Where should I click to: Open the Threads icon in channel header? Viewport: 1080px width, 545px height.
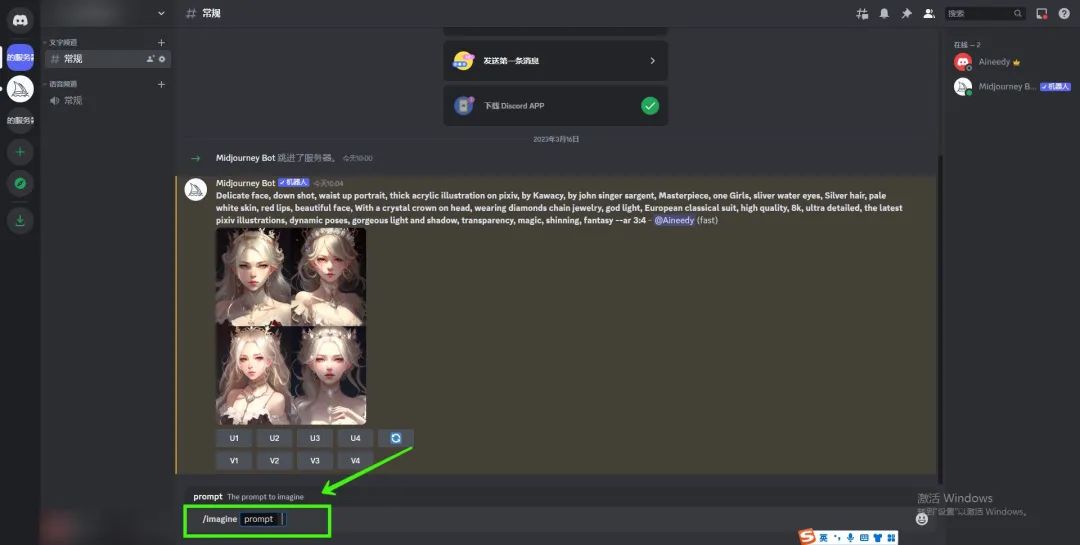(862, 13)
